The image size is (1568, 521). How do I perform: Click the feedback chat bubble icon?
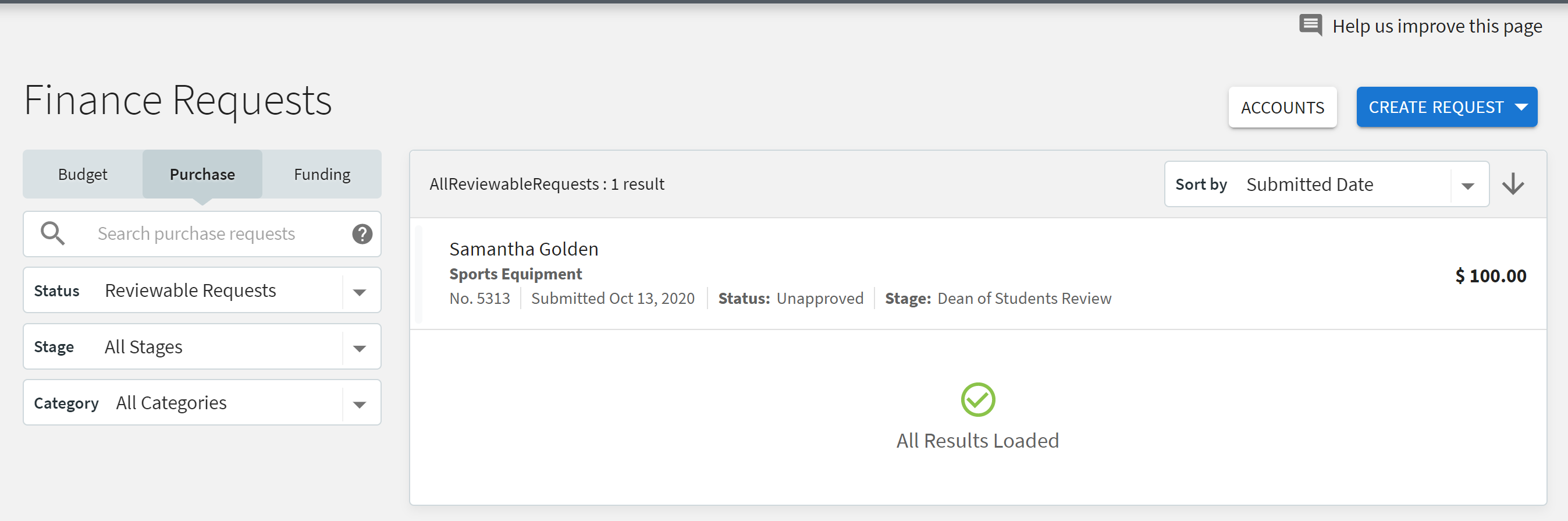(1310, 26)
